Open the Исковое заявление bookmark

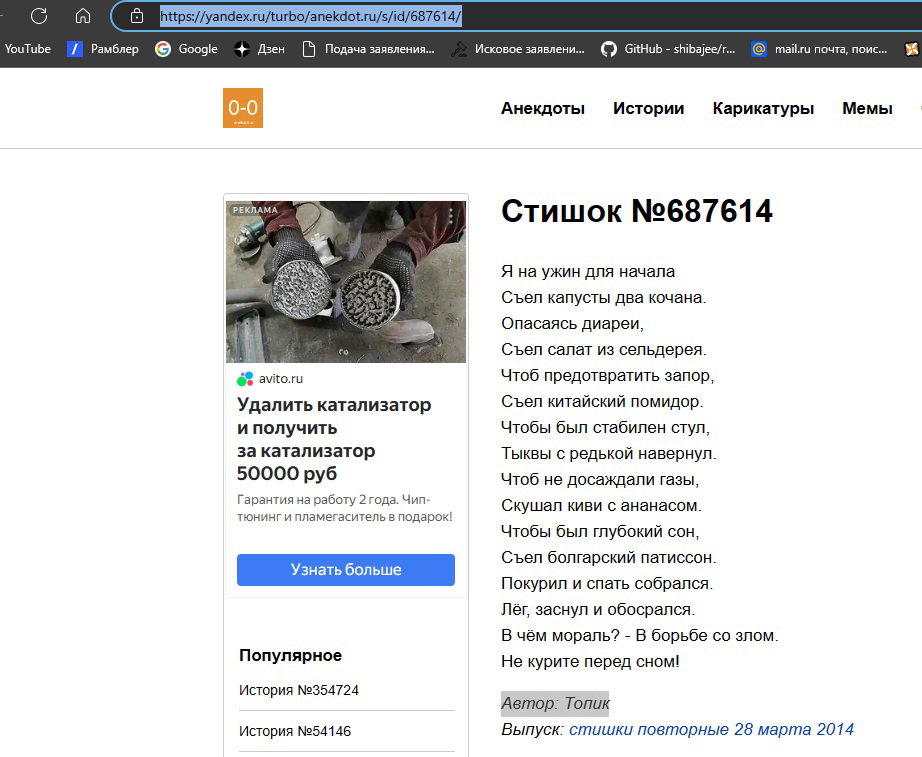(518, 49)
